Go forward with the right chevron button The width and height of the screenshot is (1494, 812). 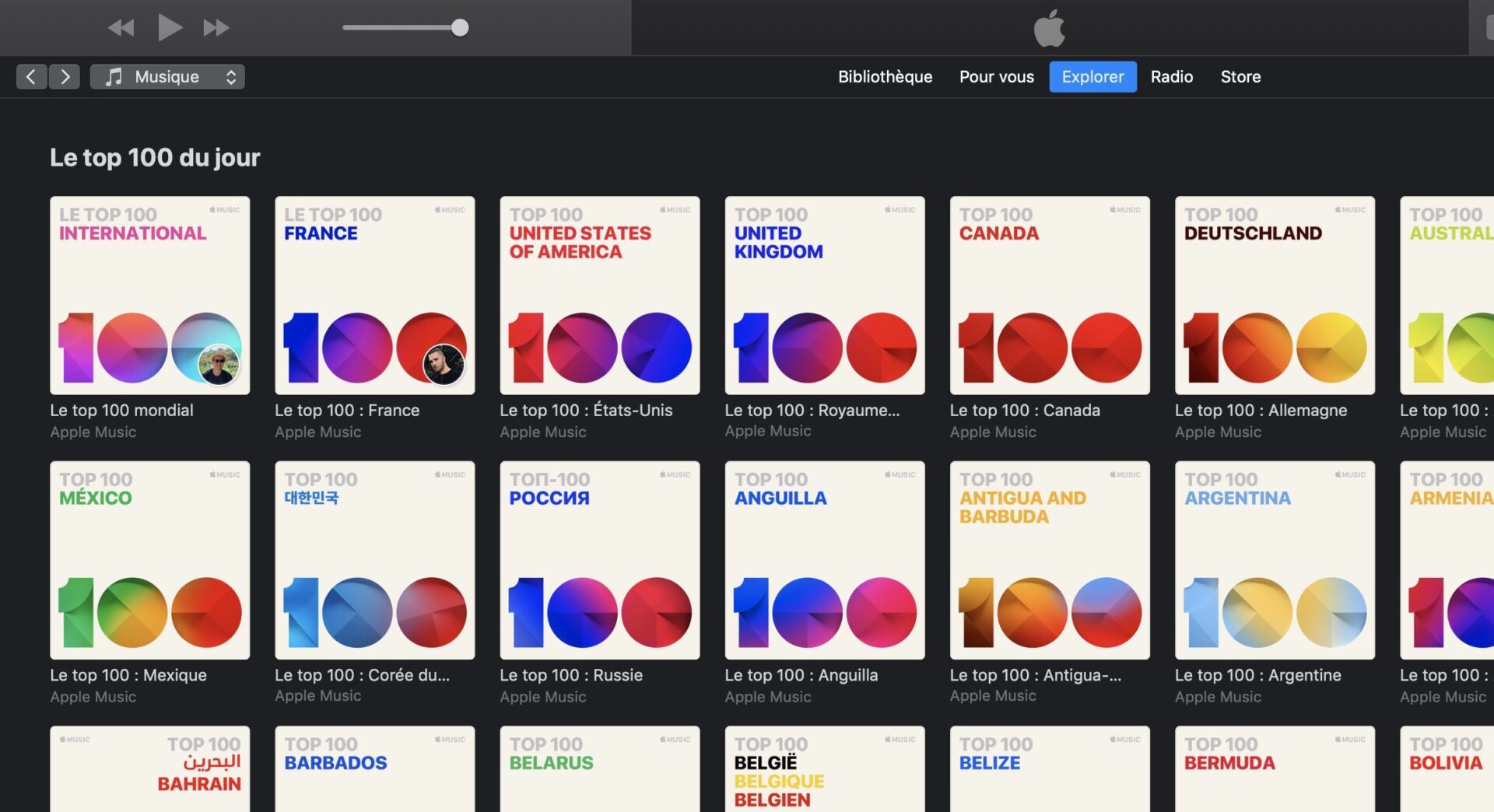point(65,76)
